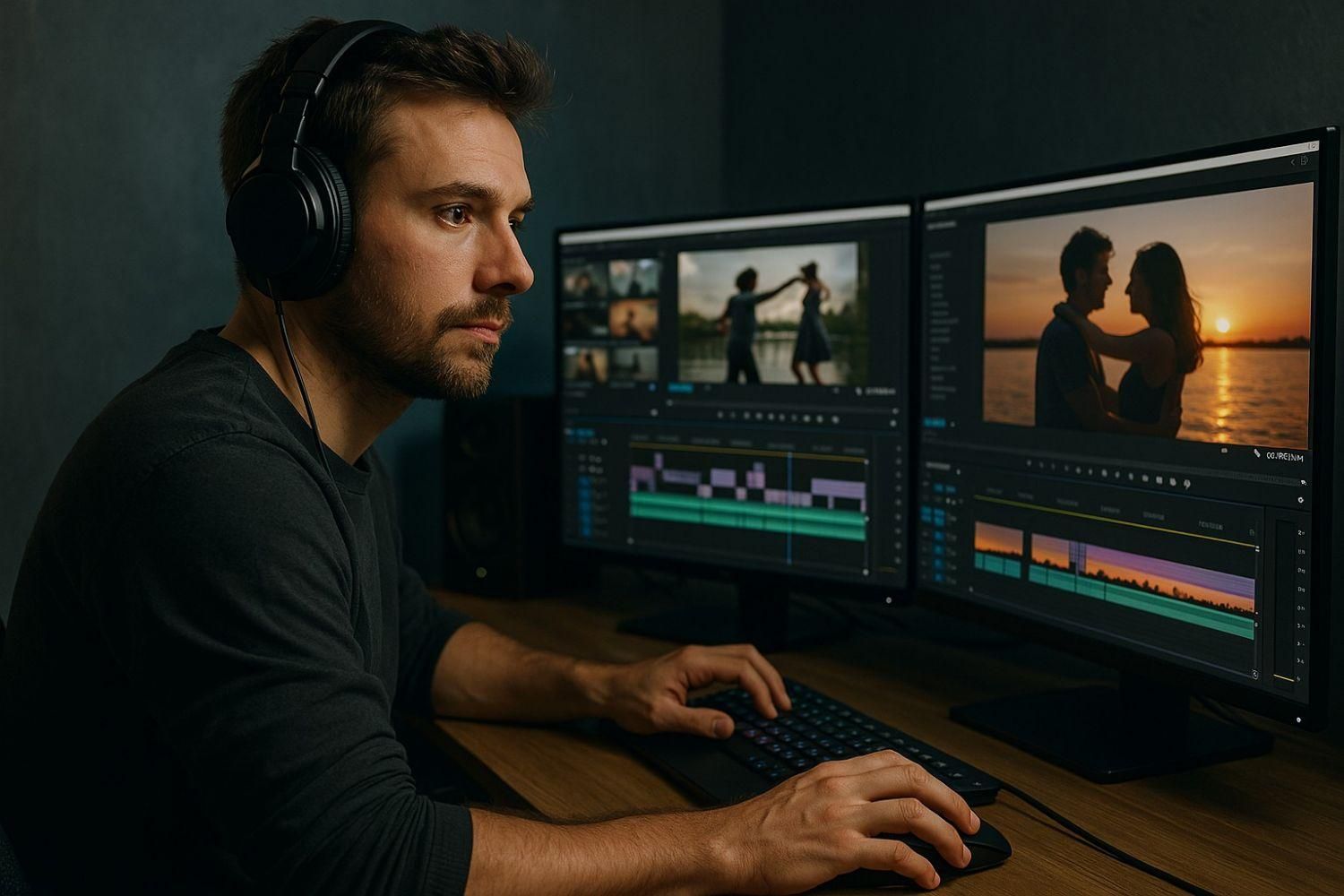The height and width of the screenshot is (896, 1344).
Task: Select the green audio track on left monitor timeline
Action: 748,516
